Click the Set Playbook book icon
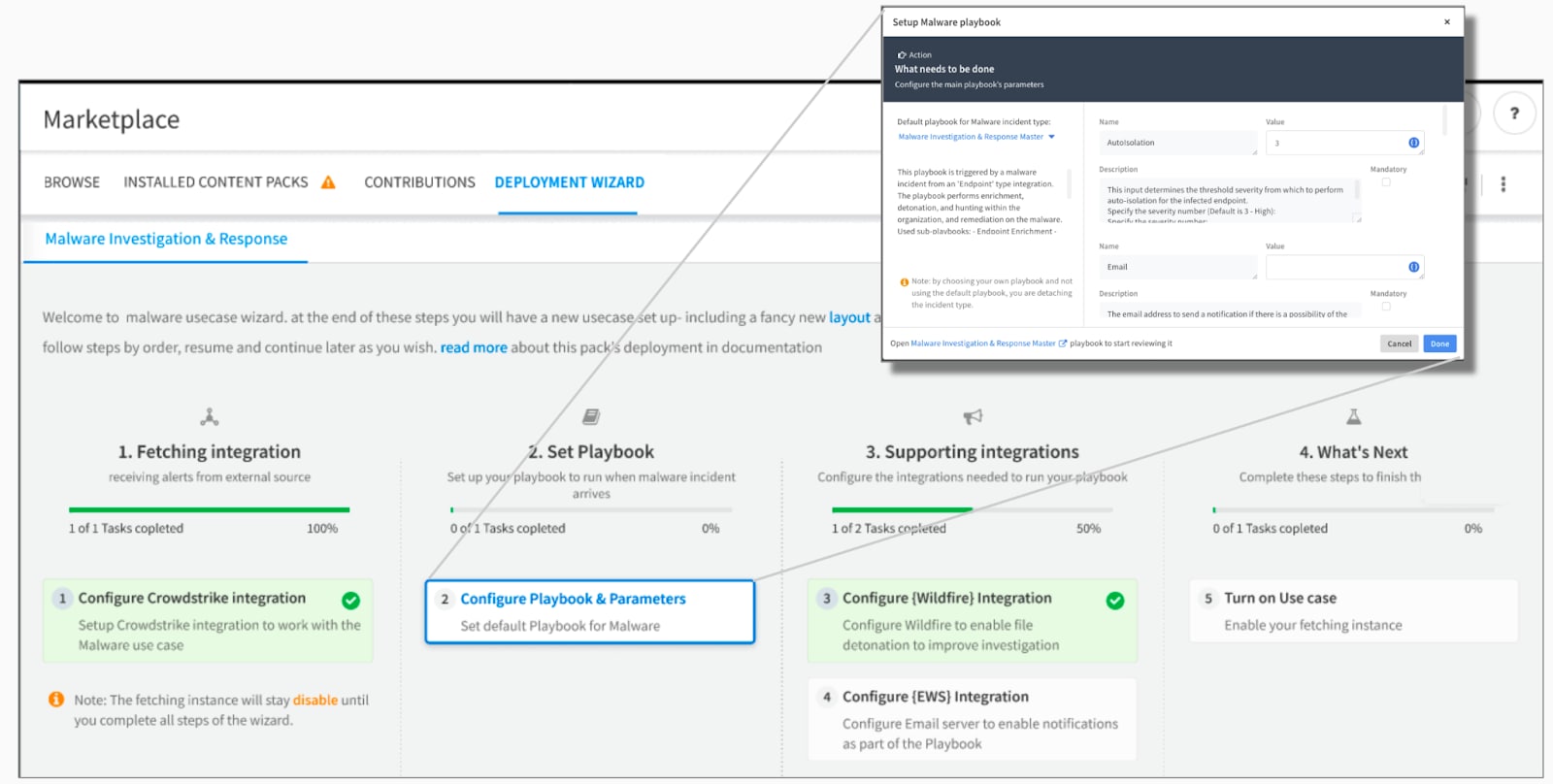This screenshot has height=784, width=1553. tap(590, 417)
